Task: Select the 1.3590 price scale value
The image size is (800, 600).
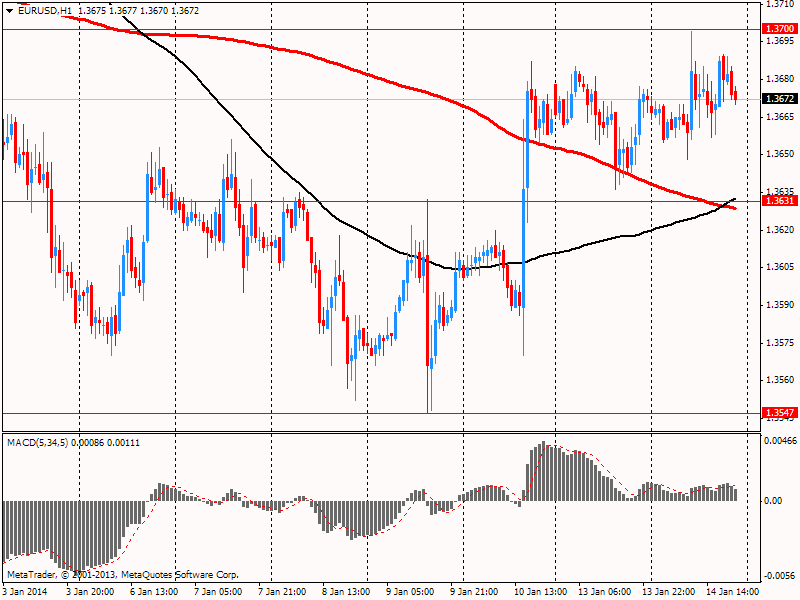Action: (780, 305)
